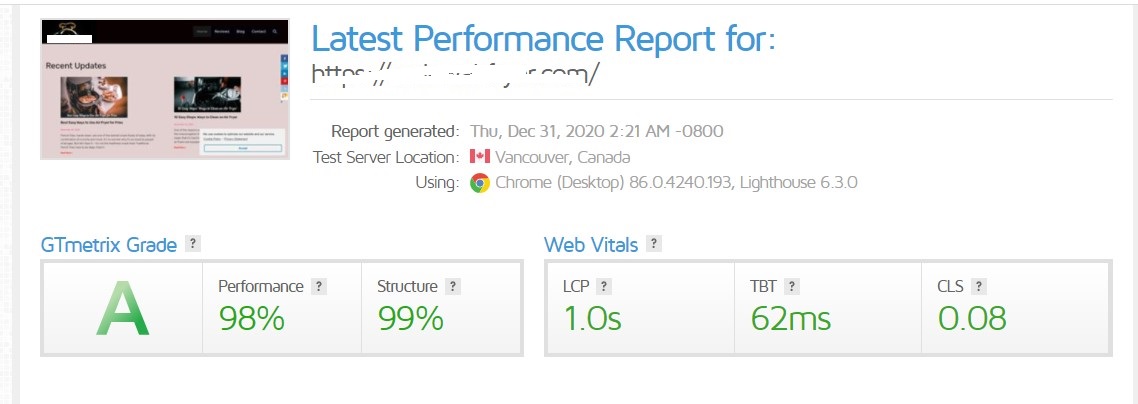Click the Chrome browser icon
The image size is (1138, 404).
click(x=480, y=183)
